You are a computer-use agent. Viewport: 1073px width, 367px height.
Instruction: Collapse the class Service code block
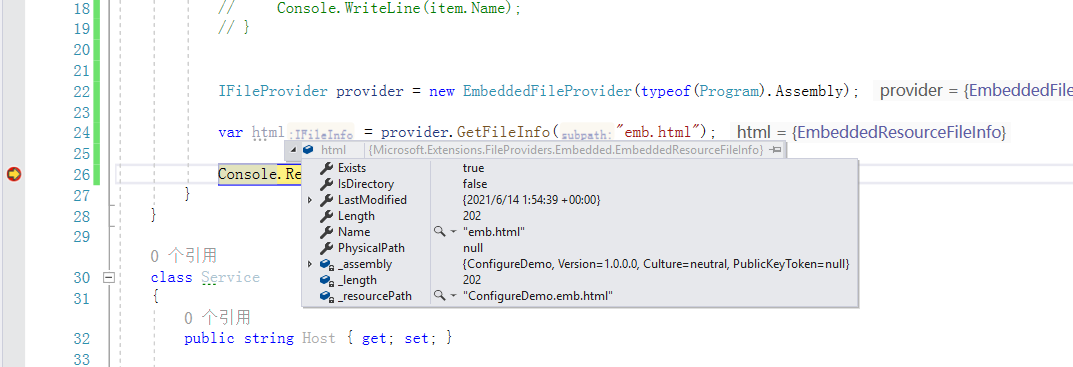coord(108,277)
